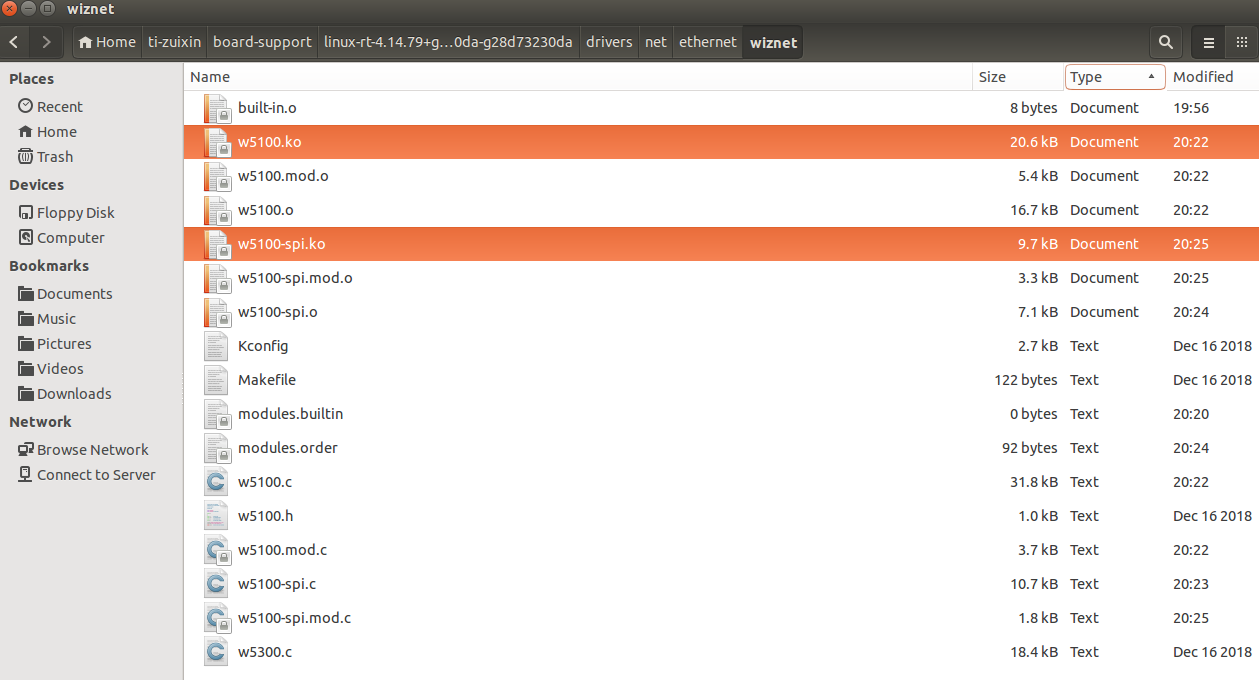Select the file name Kconfig
Viewport: 1259px width, 680px height.
pyautogui.click(x=263, y=346)
